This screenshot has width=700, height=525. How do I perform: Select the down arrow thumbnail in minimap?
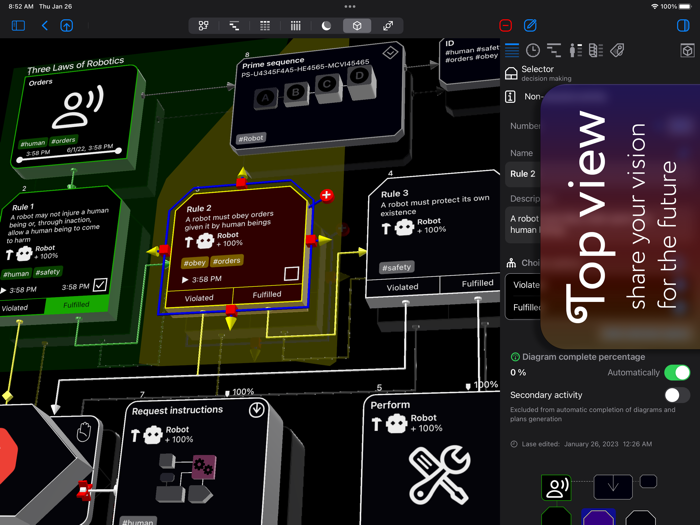click(613, 486)
